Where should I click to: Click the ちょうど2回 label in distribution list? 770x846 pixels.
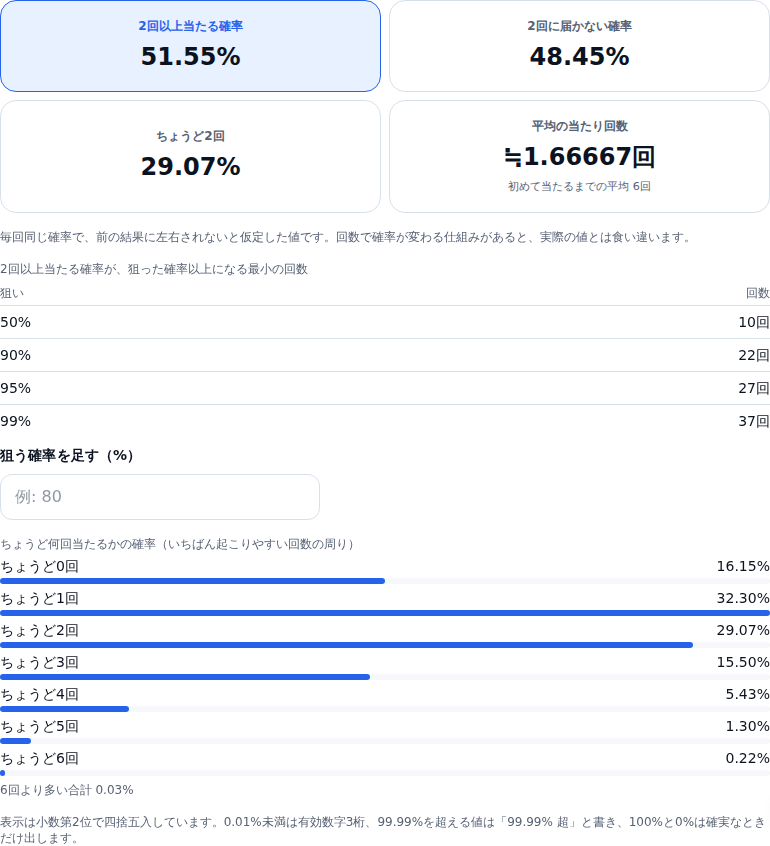[x=39, y=630]
